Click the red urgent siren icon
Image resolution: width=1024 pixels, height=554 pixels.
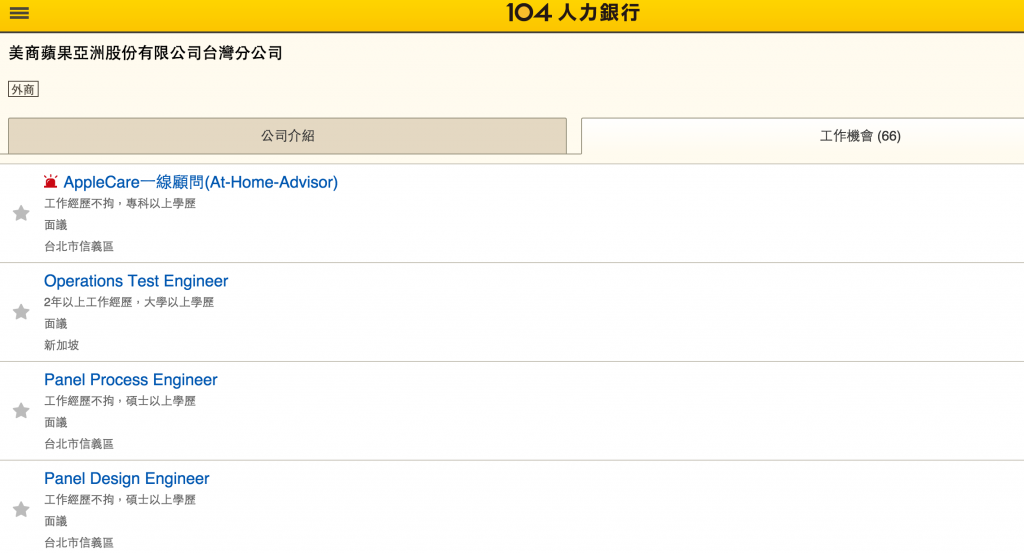[x=50, y=182]
